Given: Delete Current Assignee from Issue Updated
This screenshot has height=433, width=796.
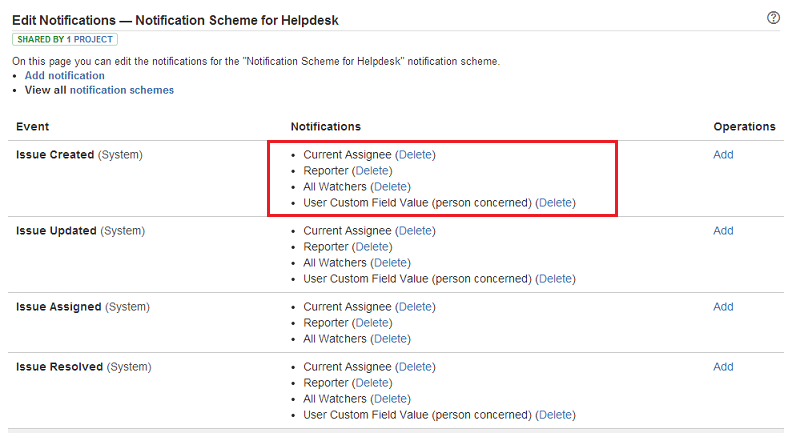Looking at the screenshot, I should [415, 231].
